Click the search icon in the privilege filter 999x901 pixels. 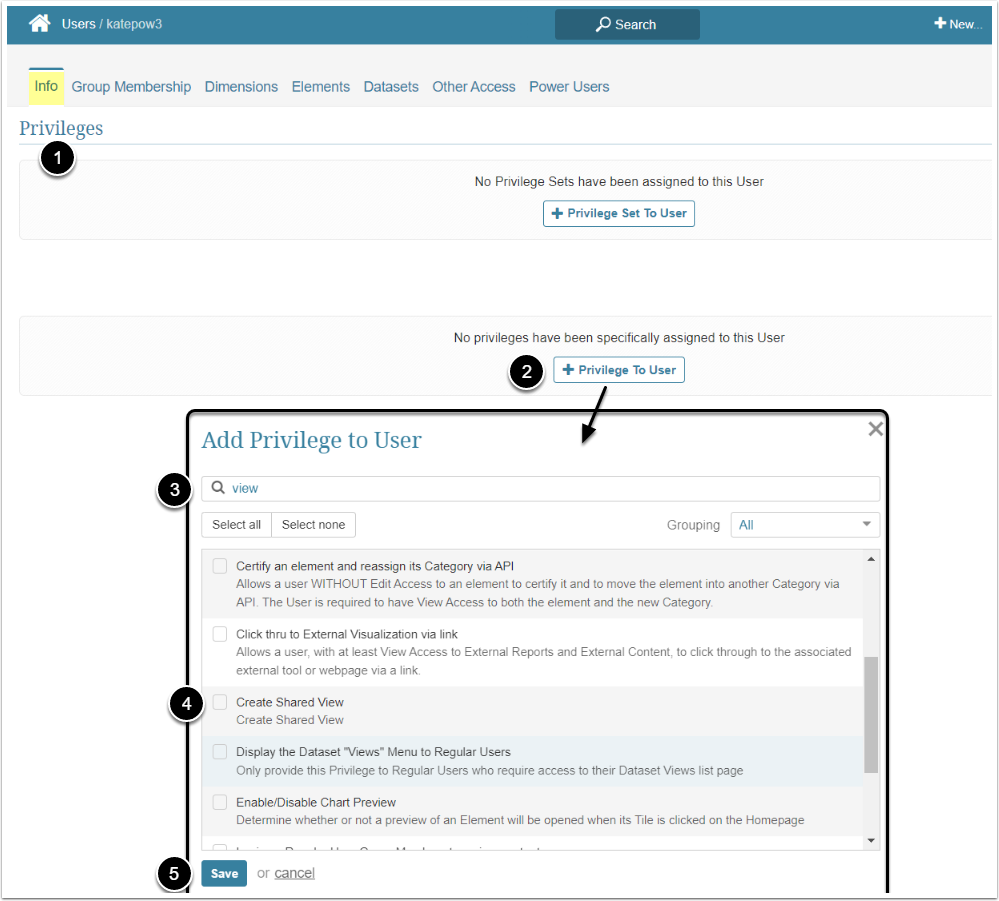(218, 487)
